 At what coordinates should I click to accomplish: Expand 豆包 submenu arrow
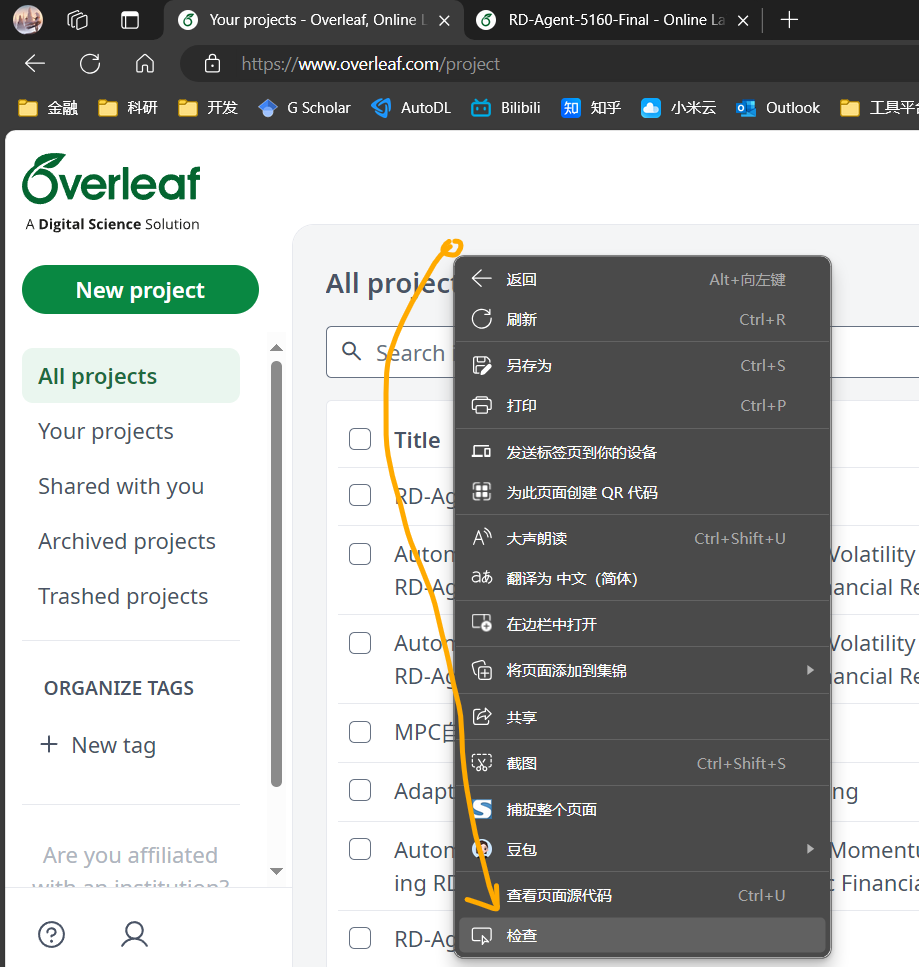tap(810, 849)
